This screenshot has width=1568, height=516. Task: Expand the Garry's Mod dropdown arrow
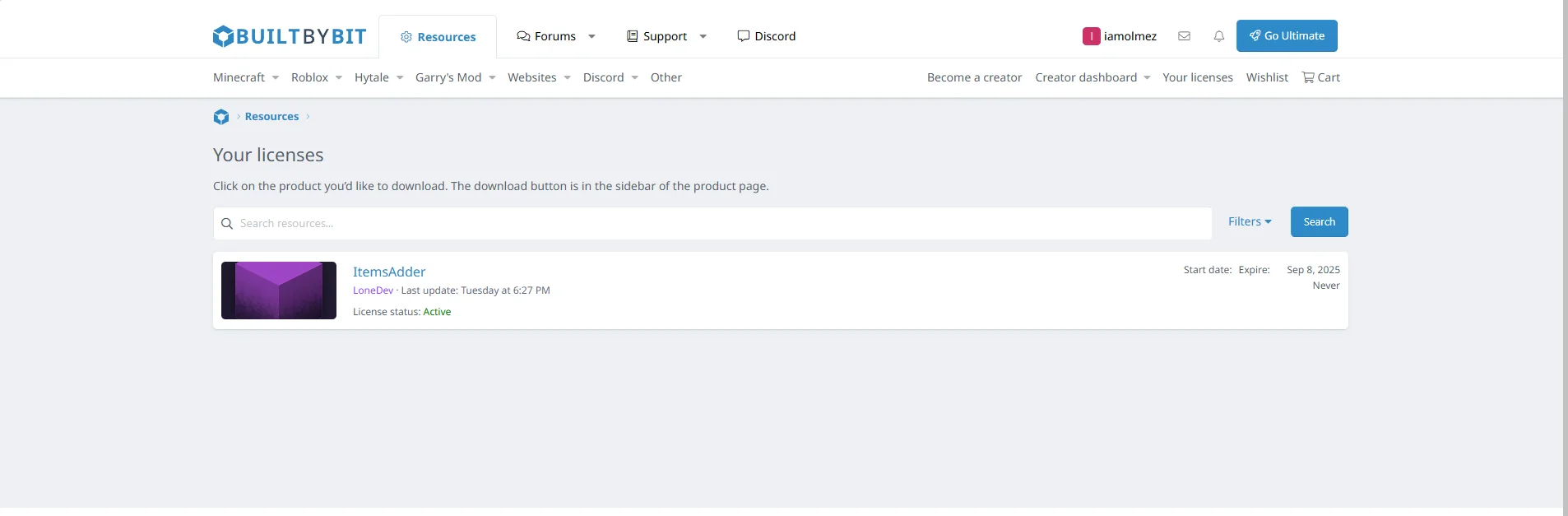[492, 78]
